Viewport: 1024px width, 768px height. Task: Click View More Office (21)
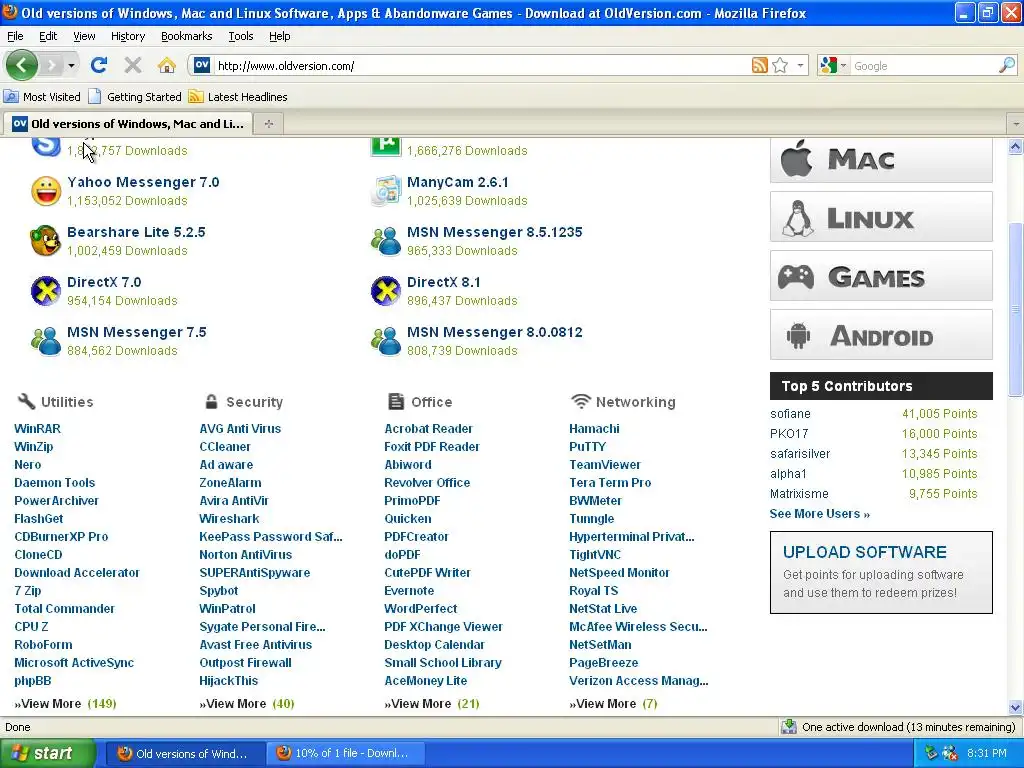pos(432,703)
